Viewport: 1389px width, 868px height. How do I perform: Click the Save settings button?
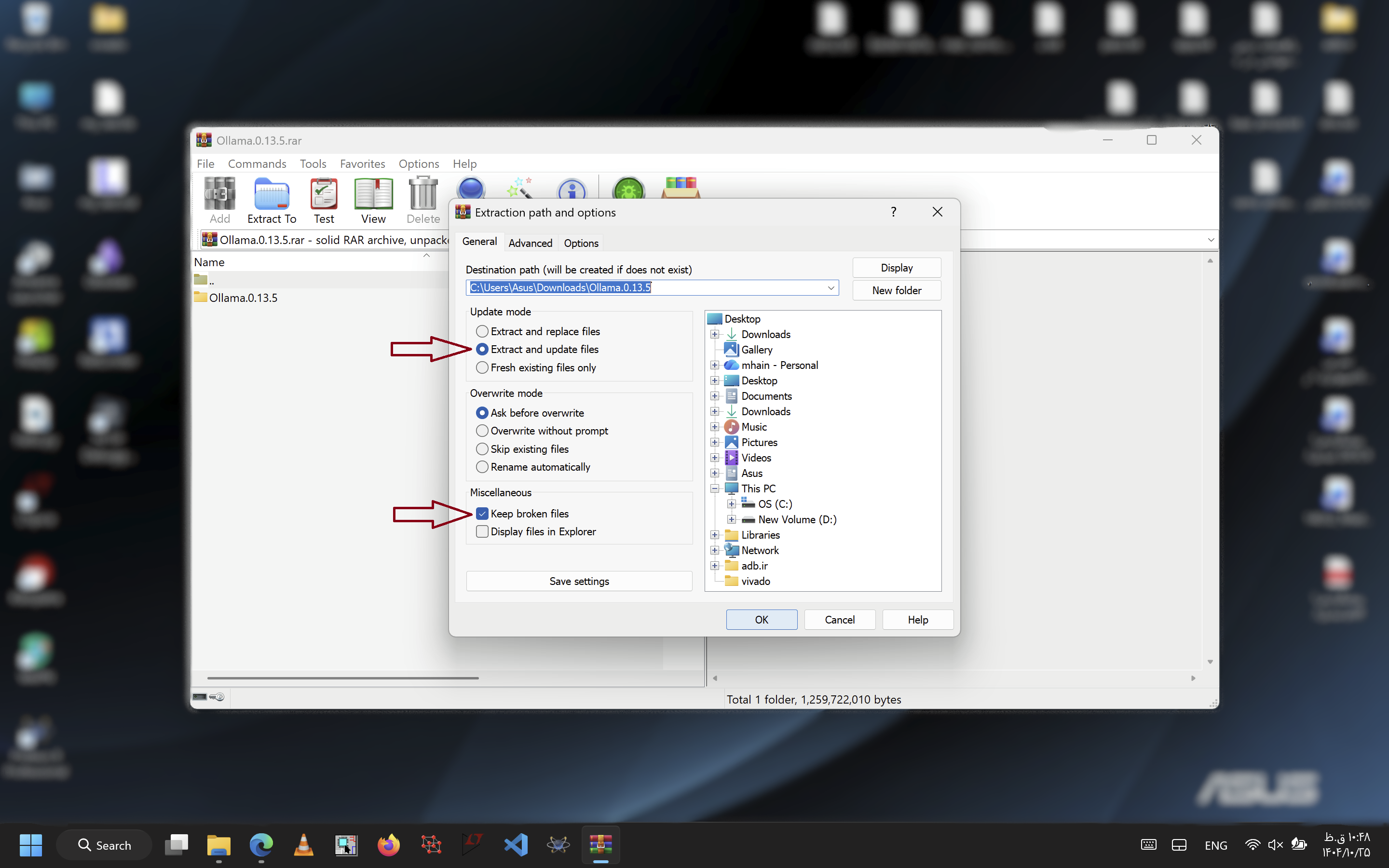click(579, 581)
